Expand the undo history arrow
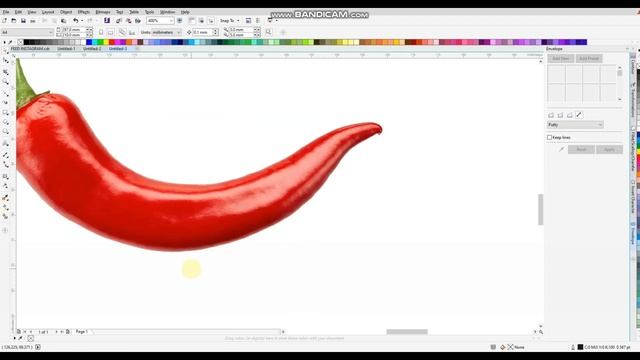Image resolution: width=640 pixels, height=360 pixels. coord(82,20)
